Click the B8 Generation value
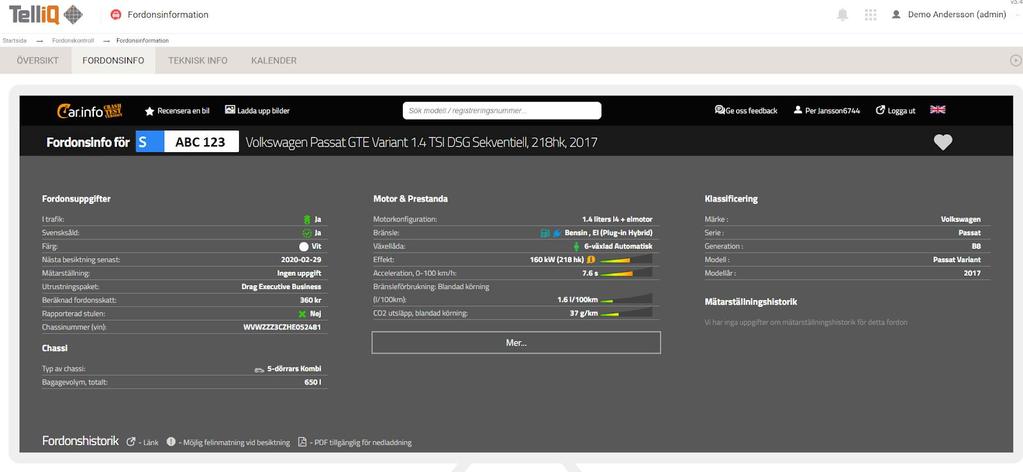 (x=976, y=246)
